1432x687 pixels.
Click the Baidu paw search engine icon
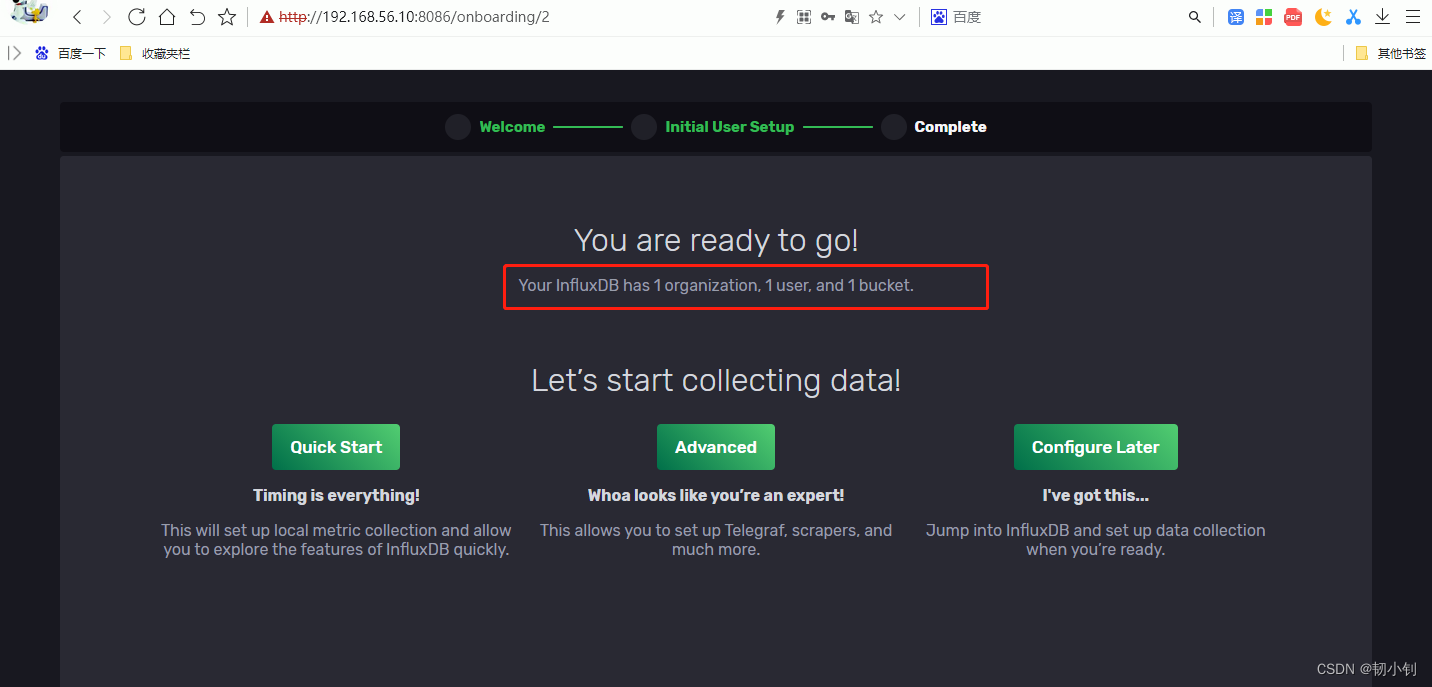(939, 17)
